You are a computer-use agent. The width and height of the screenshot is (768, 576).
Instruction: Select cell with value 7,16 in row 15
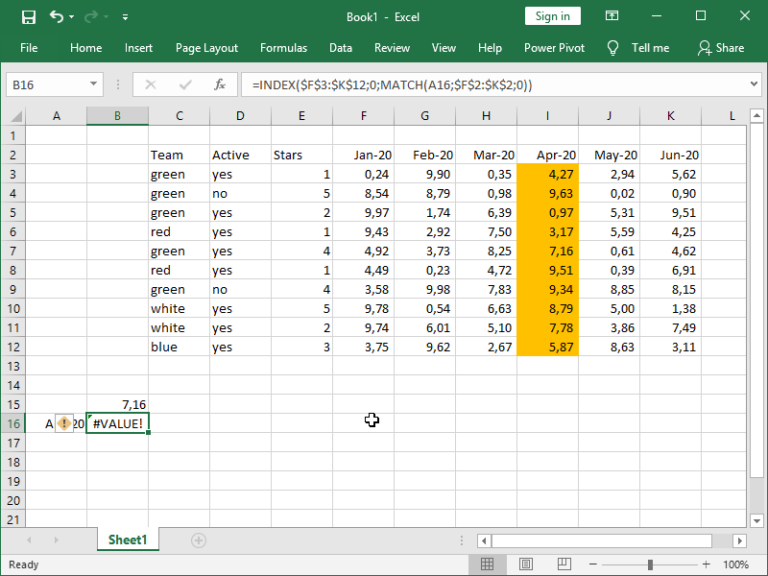118,405
